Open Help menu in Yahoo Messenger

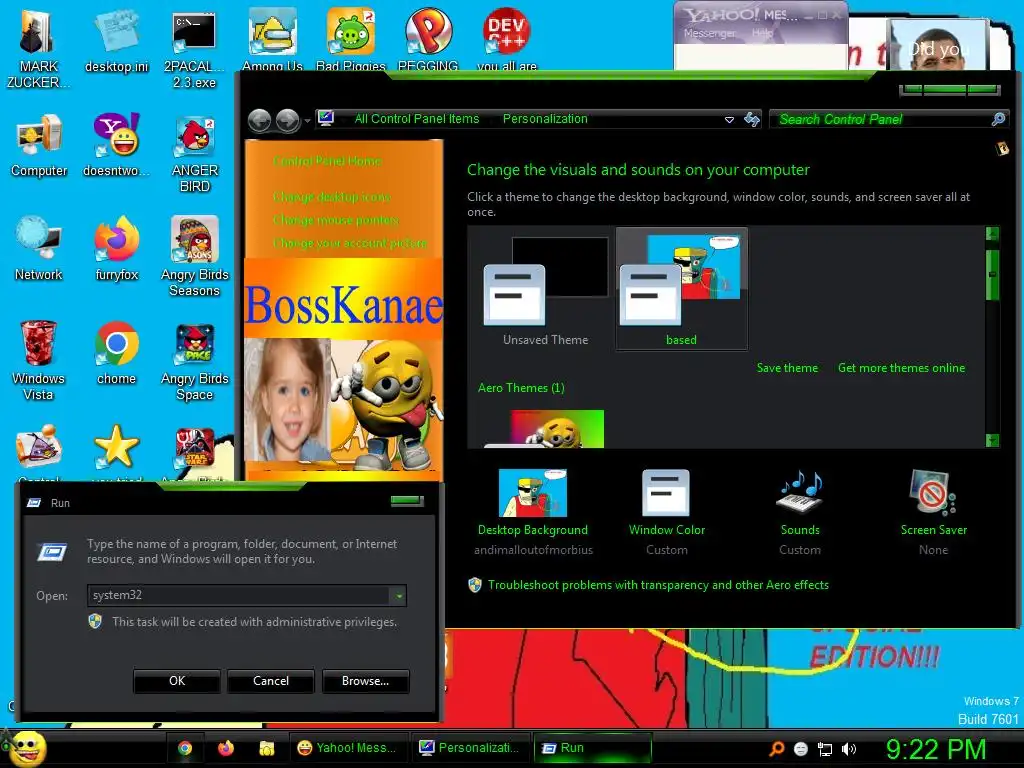click(762, 33)
